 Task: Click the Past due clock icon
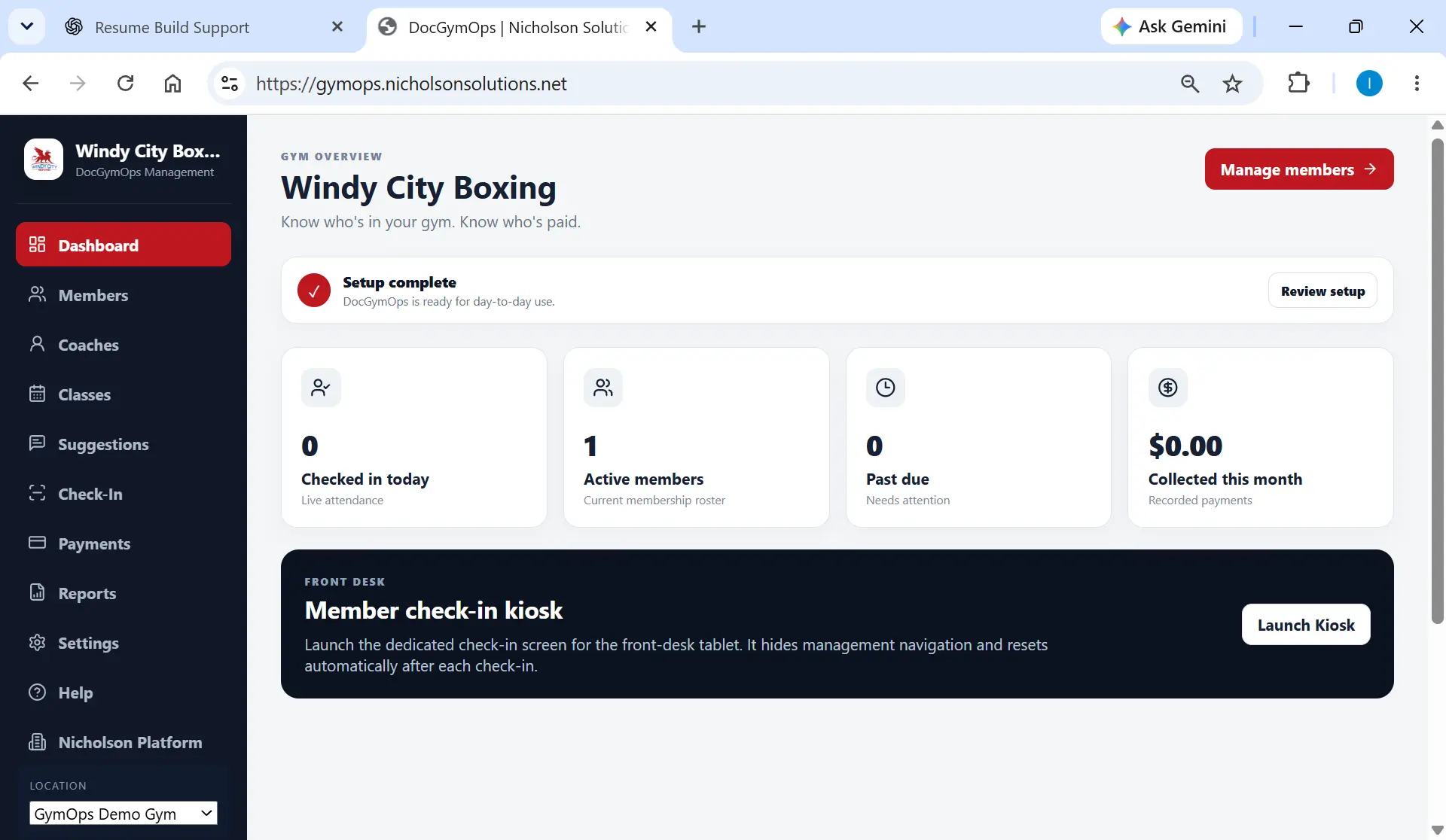pyautogui.click(x=886, y=388)
